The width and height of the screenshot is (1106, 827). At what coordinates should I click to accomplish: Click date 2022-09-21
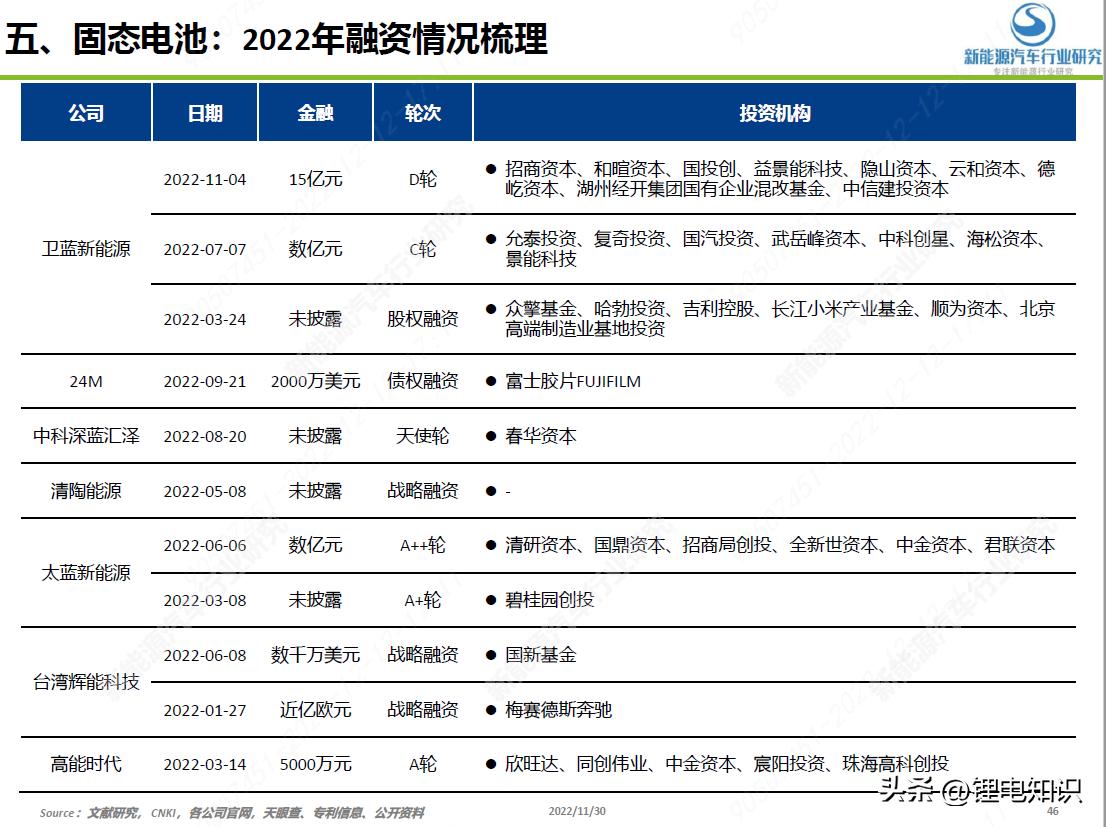coord(205,382)
